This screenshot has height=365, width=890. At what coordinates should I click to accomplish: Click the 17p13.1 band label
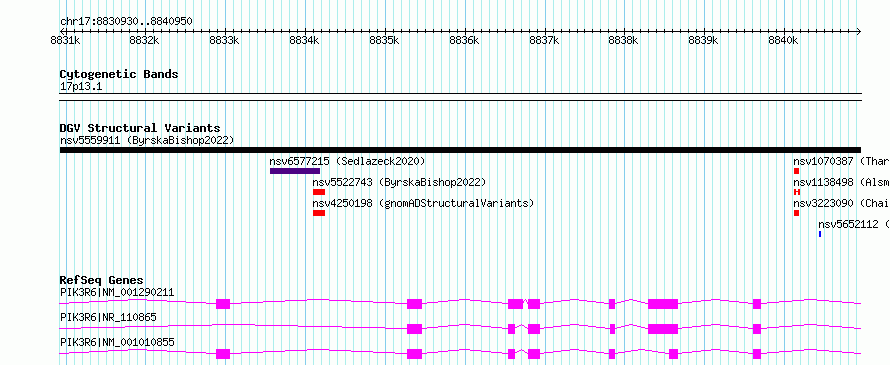(81, 87)
